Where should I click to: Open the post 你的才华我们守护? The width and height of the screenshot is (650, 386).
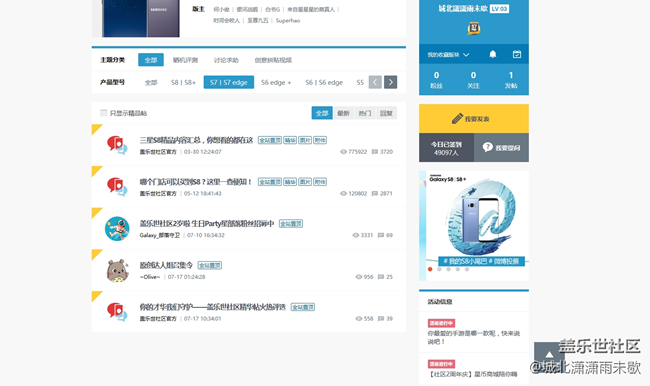(x=213, y=307)
